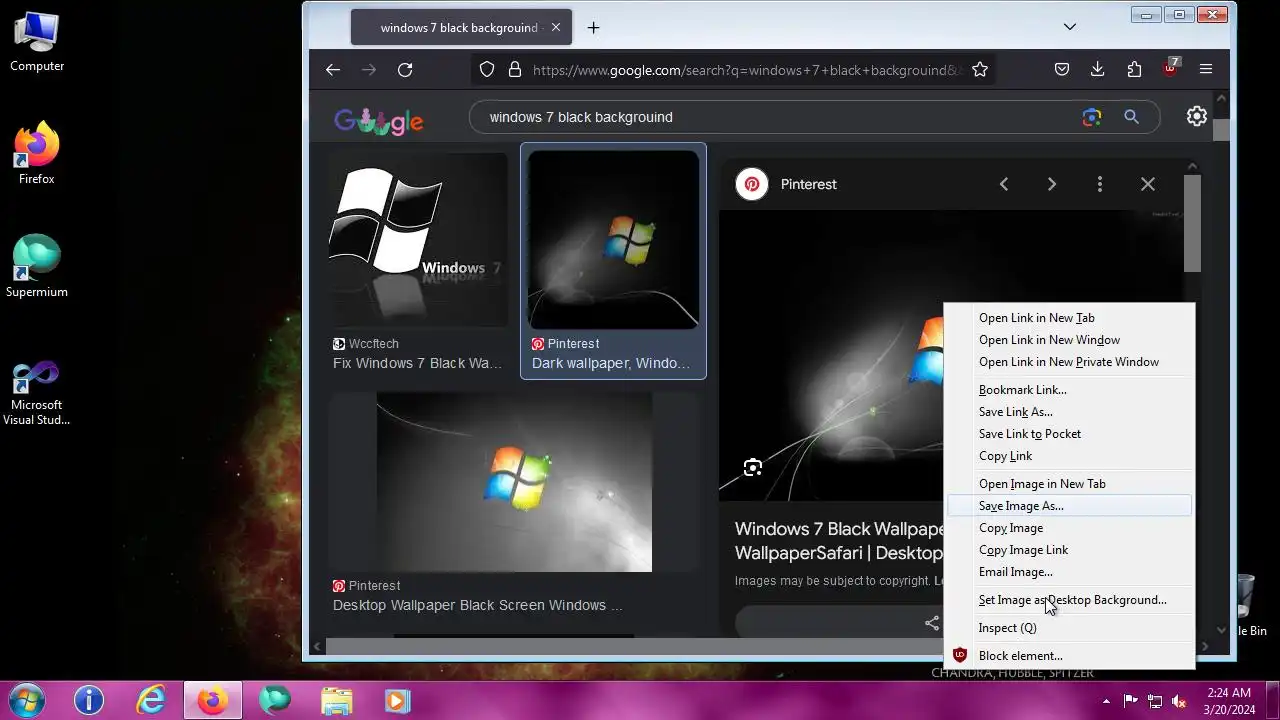Choose Save Image As...

(1069, 506)
